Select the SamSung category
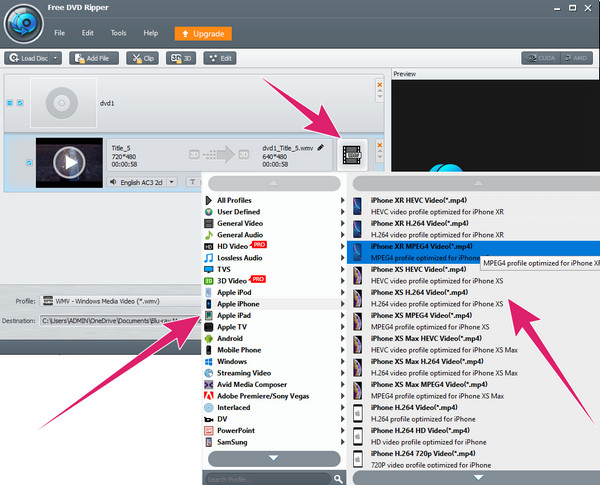 tap(274, 442)
